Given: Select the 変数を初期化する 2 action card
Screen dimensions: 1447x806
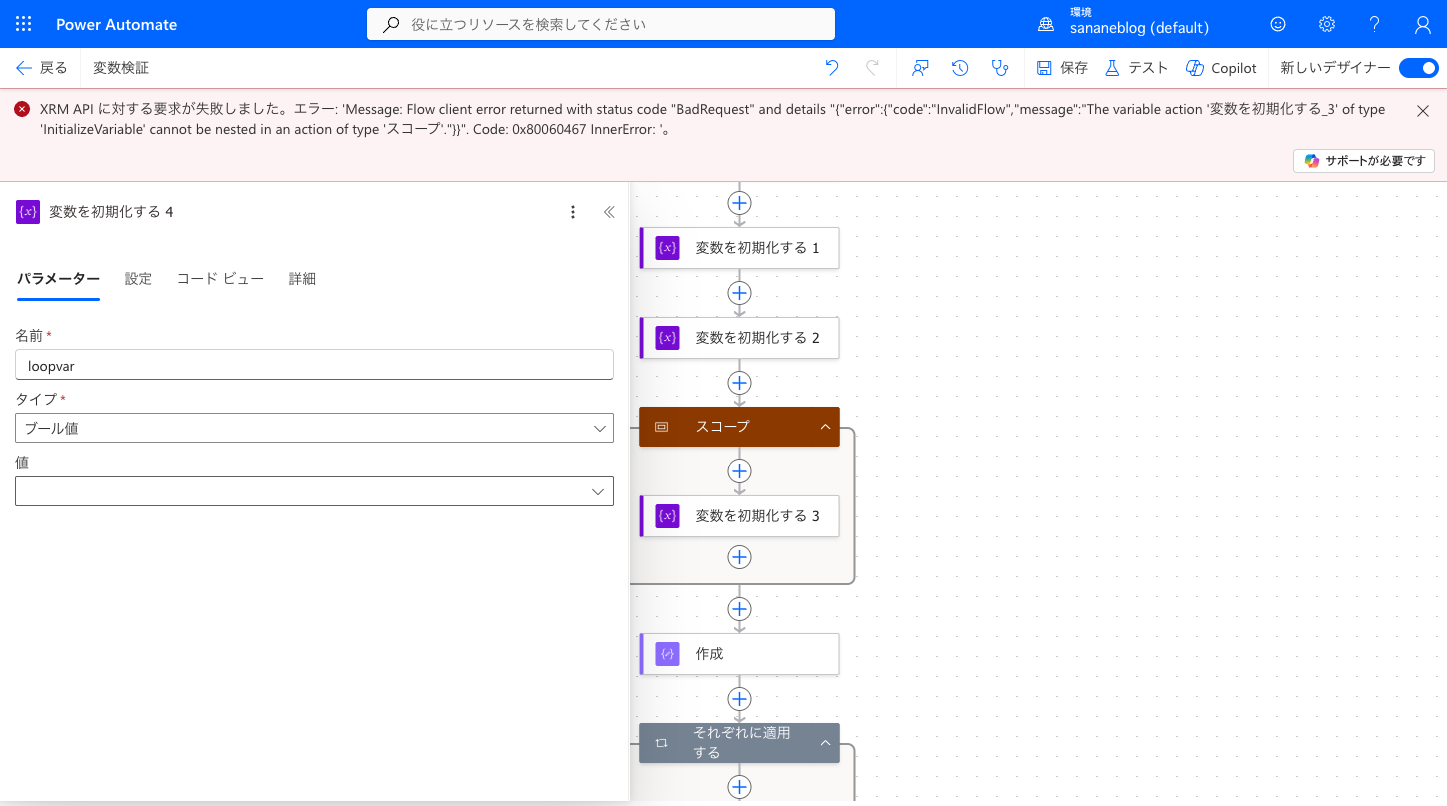Looking at the screenshot, I should point(739,338).
